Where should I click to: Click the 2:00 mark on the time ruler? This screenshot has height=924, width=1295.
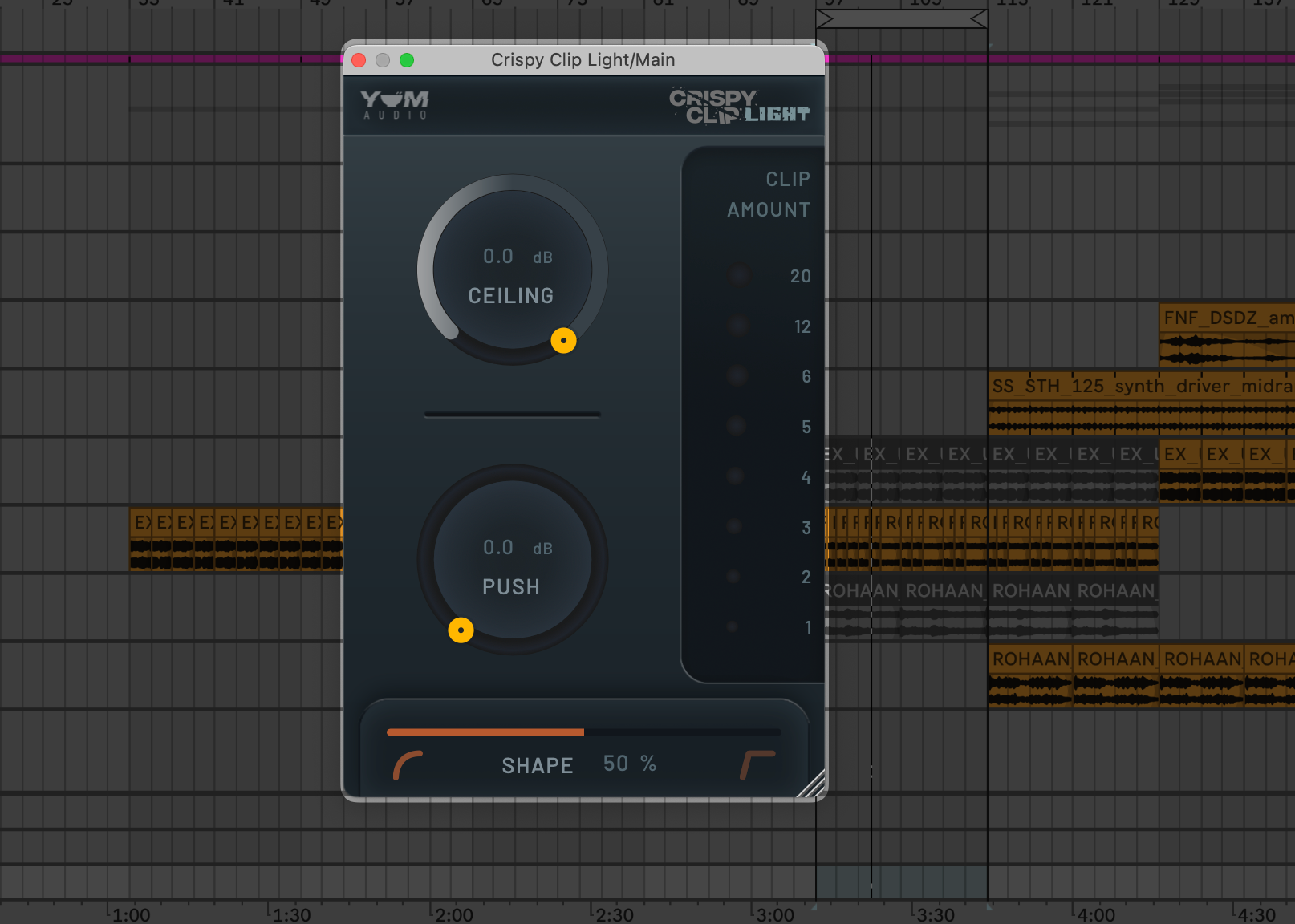(x=453, y=914)
